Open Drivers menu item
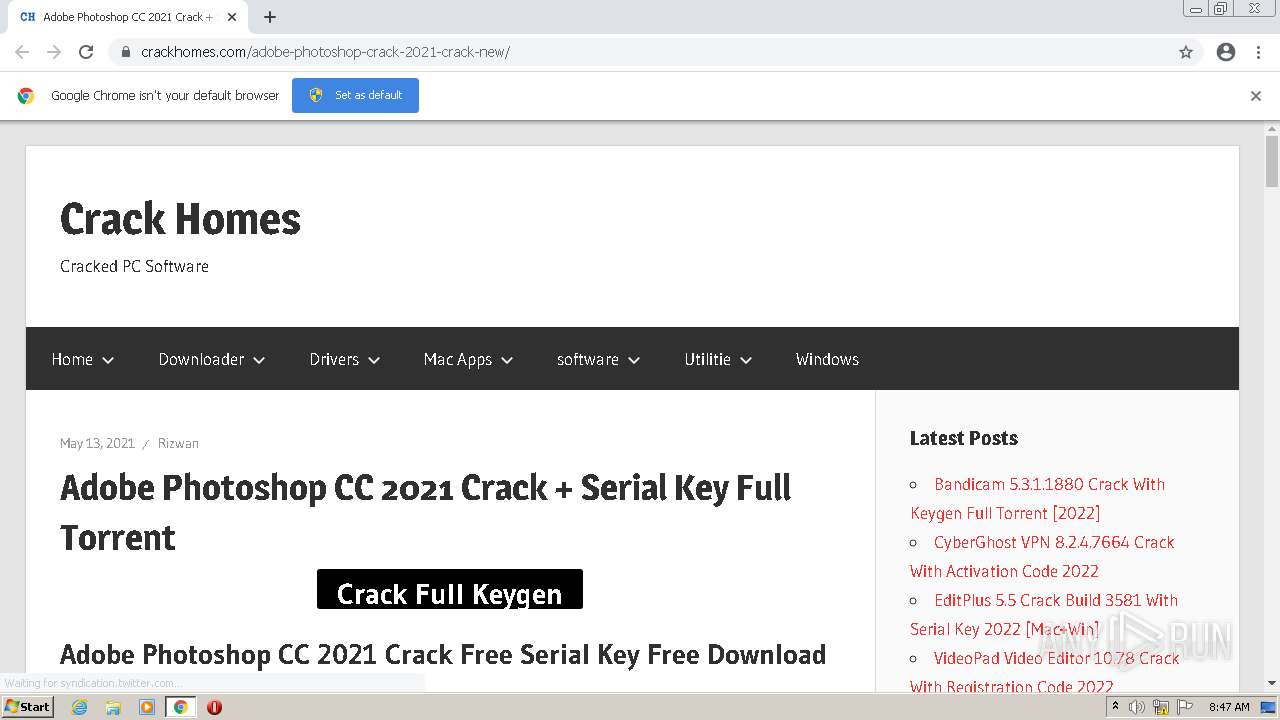The image size is (1280, 720). (x=334, y=359)
